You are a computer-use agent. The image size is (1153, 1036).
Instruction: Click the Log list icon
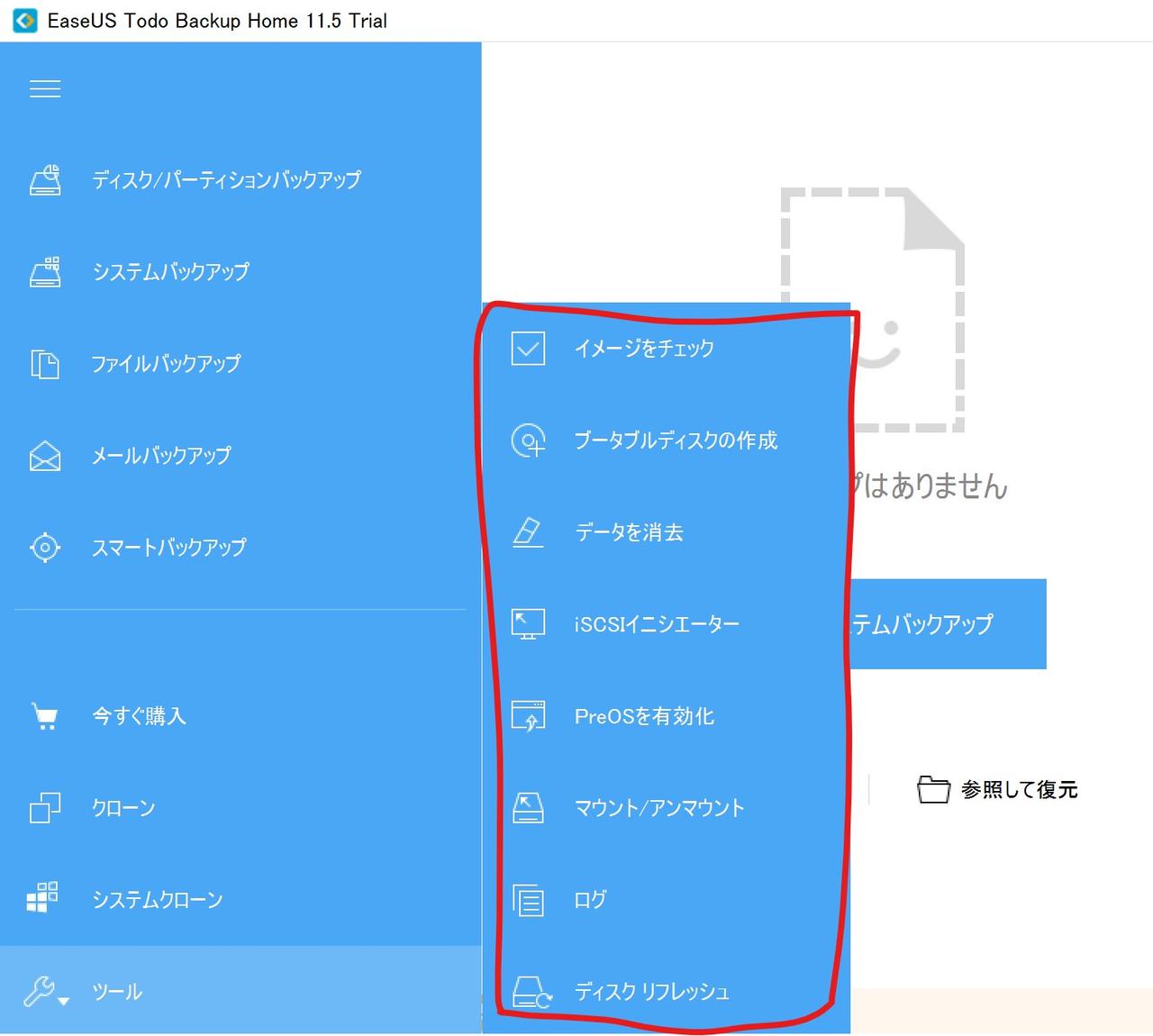tap(528, 900)
